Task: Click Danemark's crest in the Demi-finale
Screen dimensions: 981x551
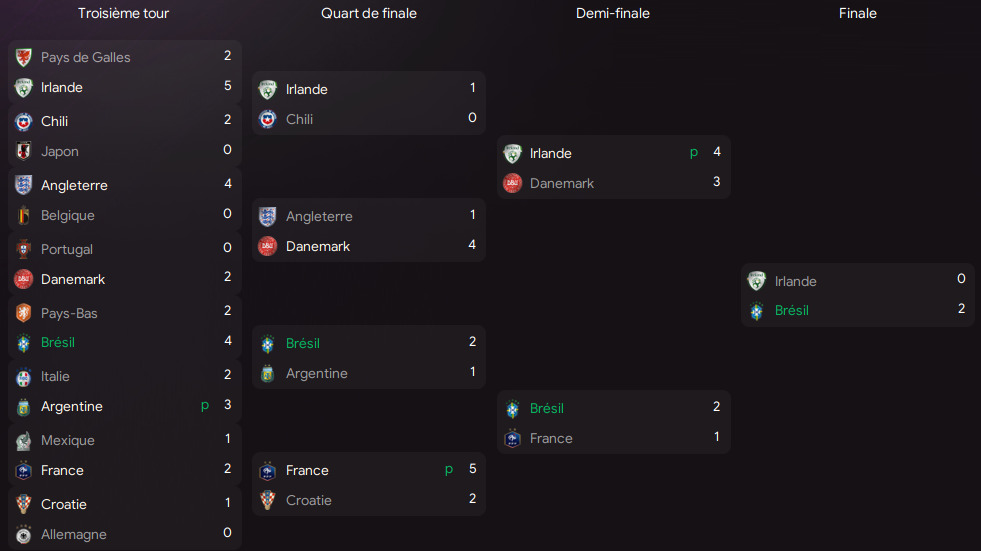Action: (x=512, y=183)
